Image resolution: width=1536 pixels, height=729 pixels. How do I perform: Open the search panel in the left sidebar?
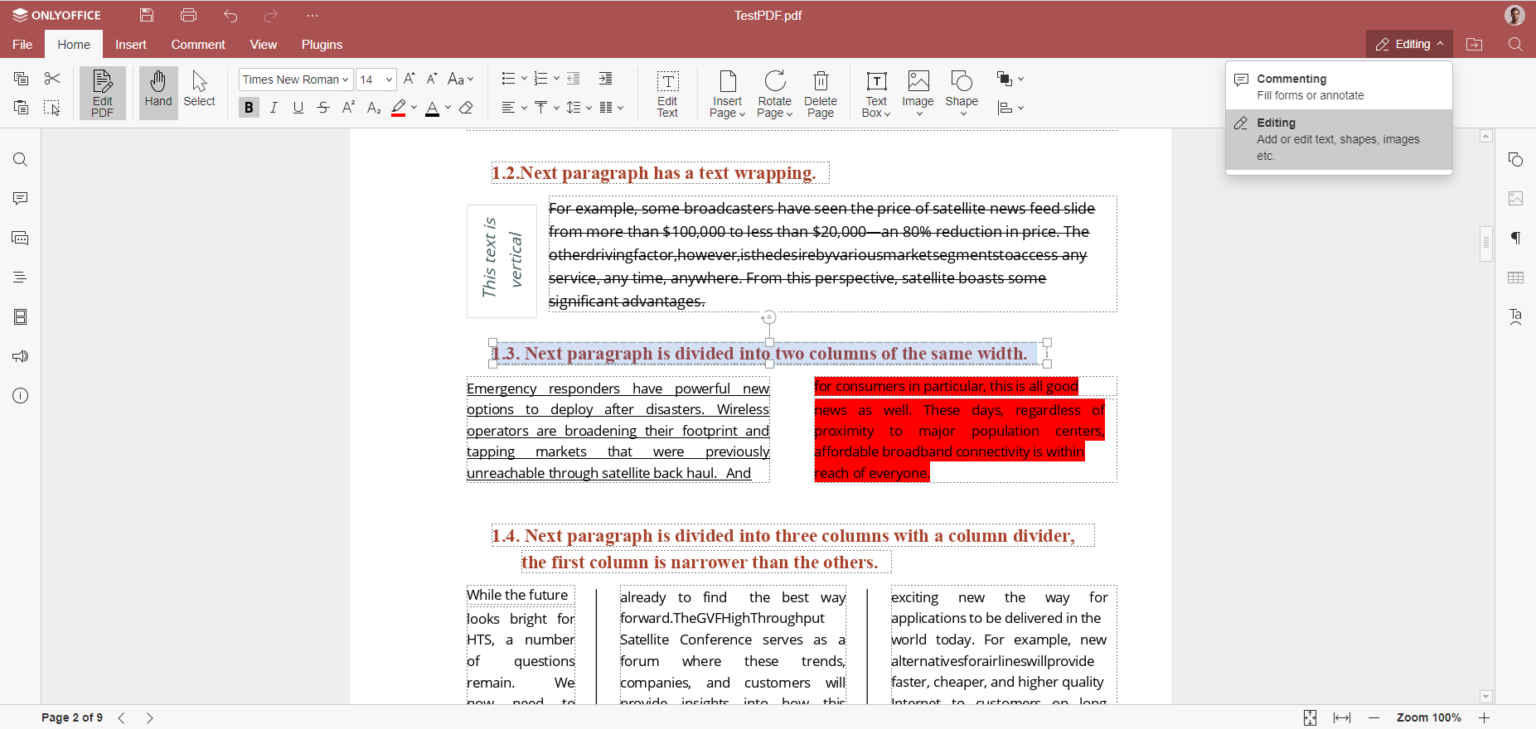click(19, 159)
